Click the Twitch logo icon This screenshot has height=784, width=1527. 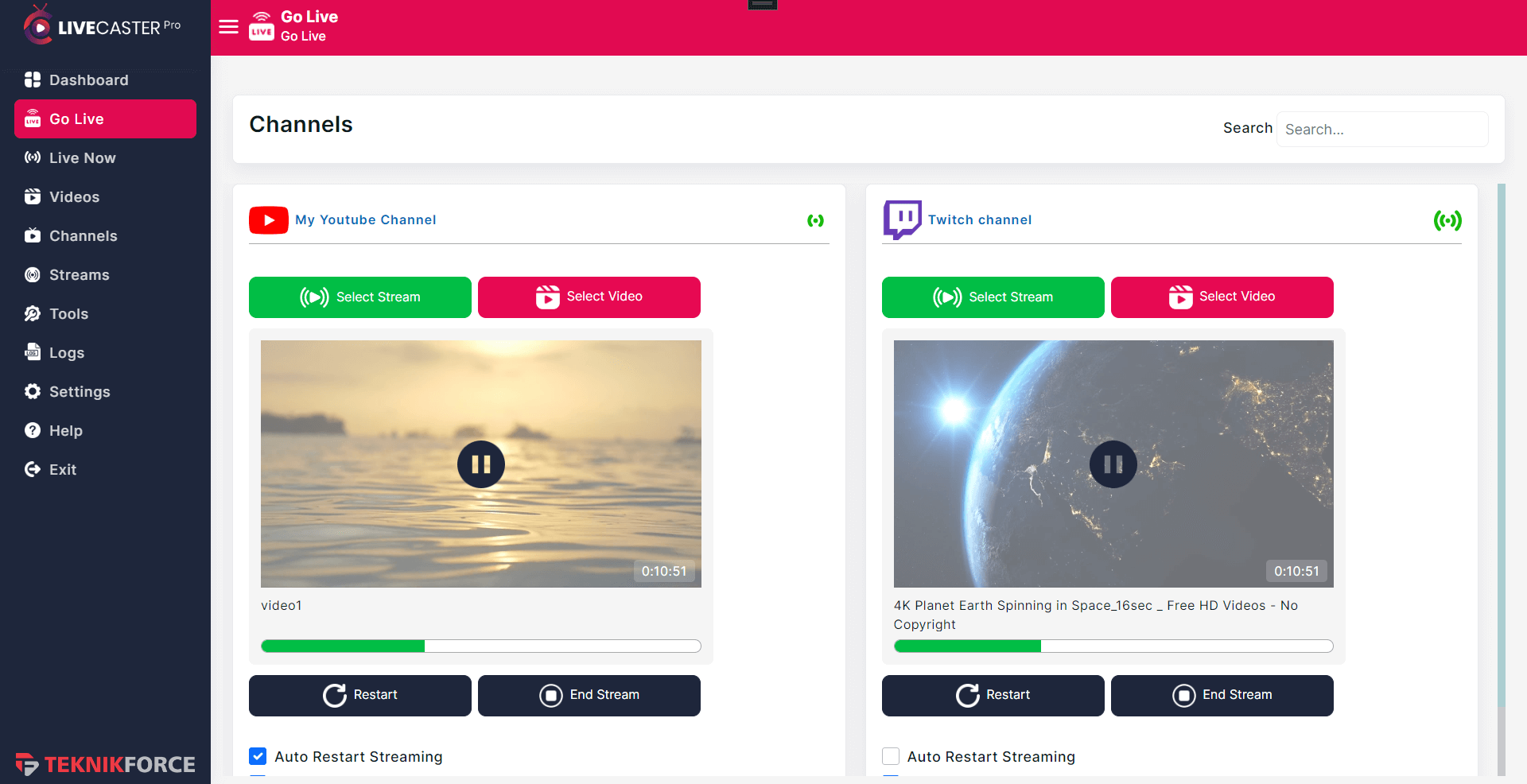[x=902, y=219]
